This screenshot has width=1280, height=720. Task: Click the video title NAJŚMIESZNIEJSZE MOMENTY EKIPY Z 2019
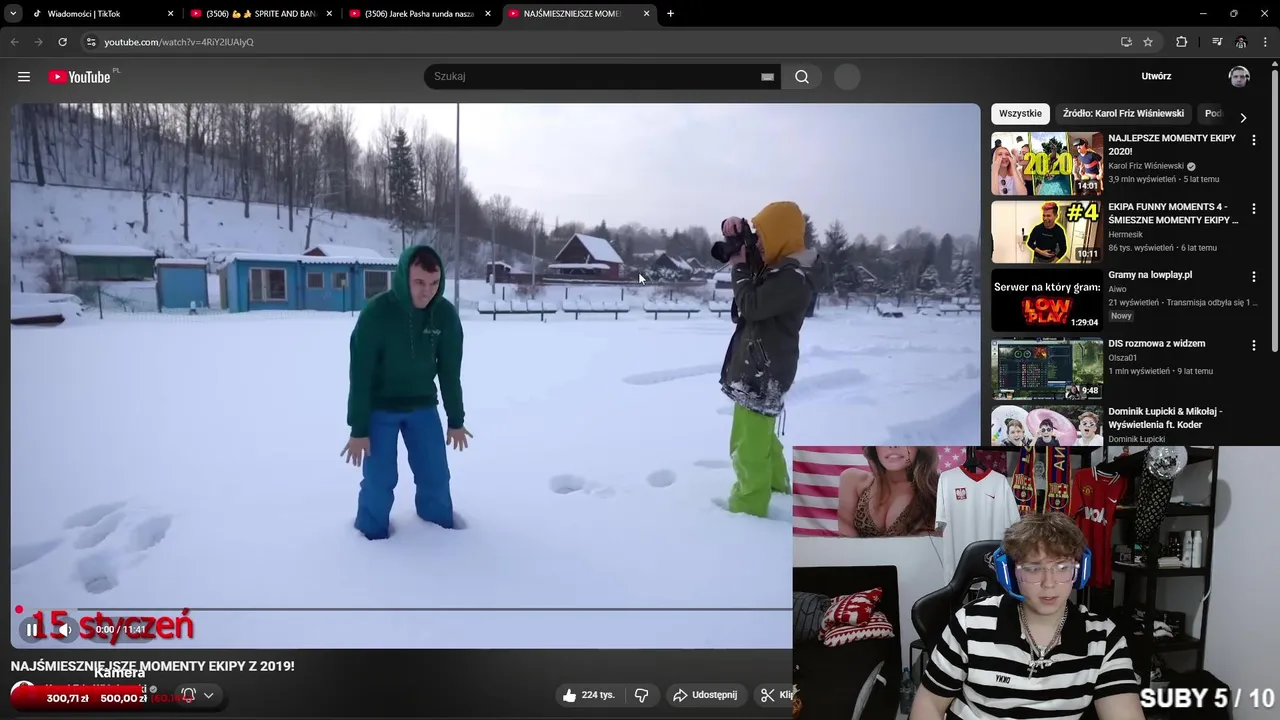click(x=153, y=666)
